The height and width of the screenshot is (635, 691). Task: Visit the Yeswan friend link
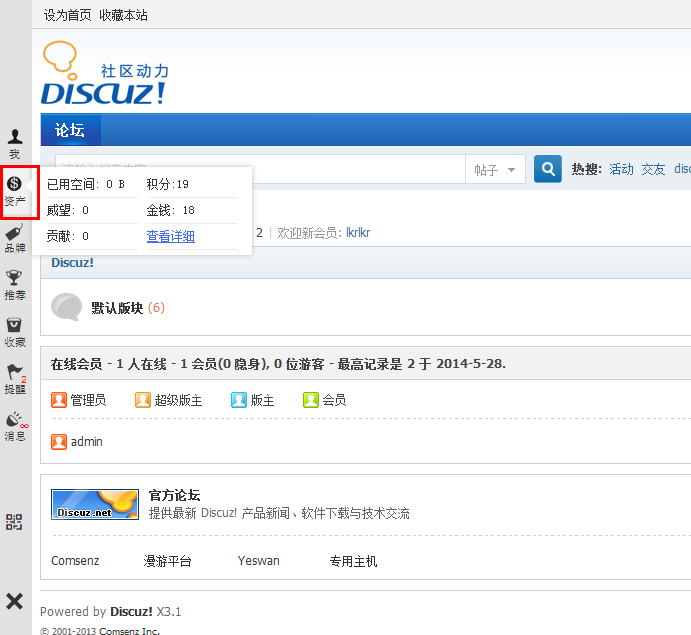[x=259, y=561]
